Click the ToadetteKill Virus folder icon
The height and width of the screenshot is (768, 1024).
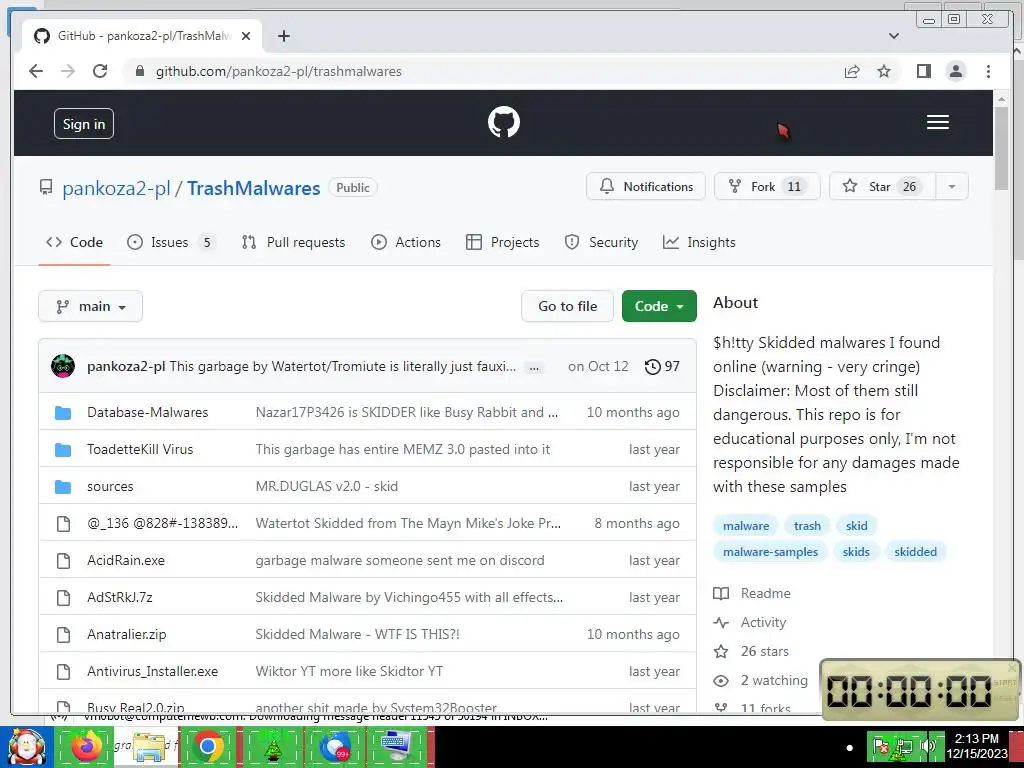pyautogui.click(x=63, y=449)
